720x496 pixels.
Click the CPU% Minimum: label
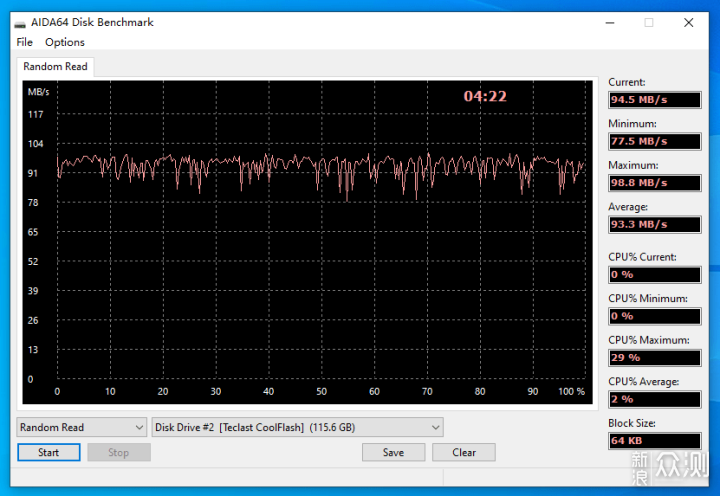click(648, 299)
